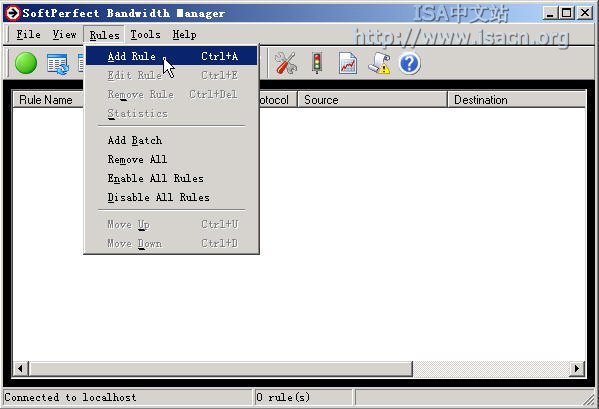
Task: Click the scroll with warning sign icon
Action: (x=379, y=63)
